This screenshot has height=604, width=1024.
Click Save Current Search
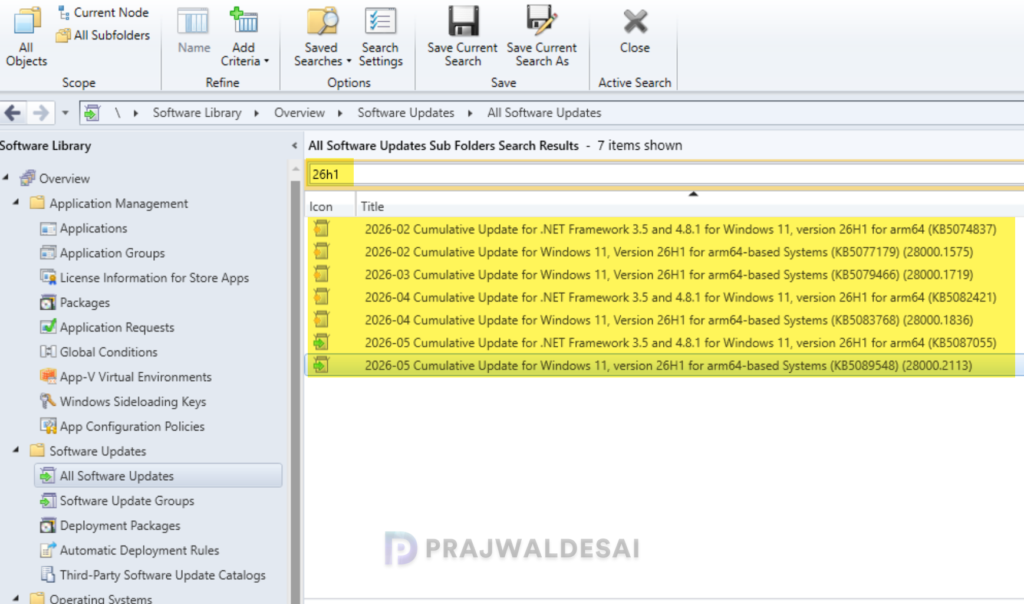[x=462, y=37]
